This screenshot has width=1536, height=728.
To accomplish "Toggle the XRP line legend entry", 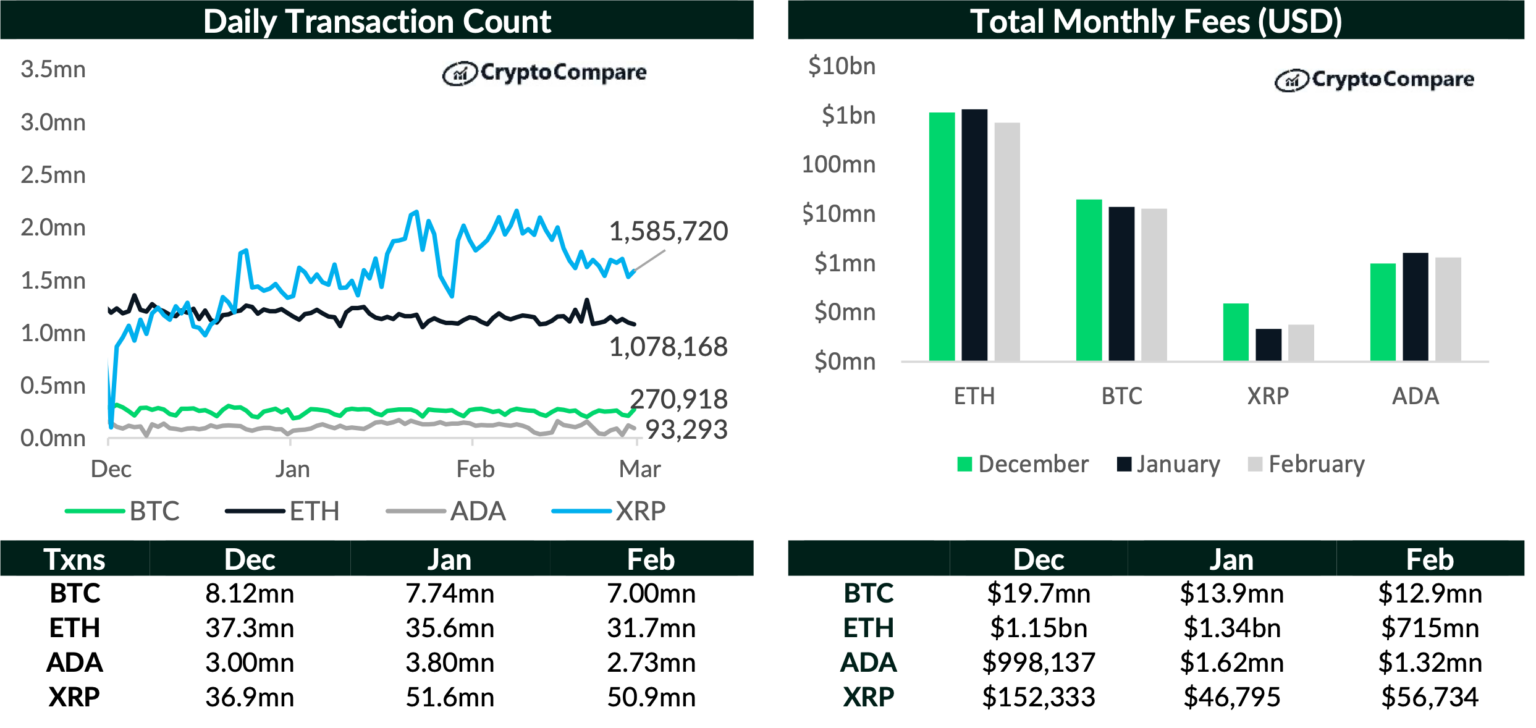I will (610, 512).
